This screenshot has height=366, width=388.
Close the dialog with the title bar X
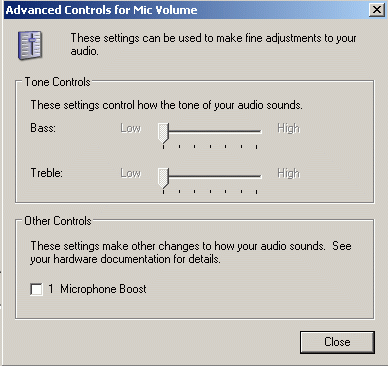pos(377,10)
